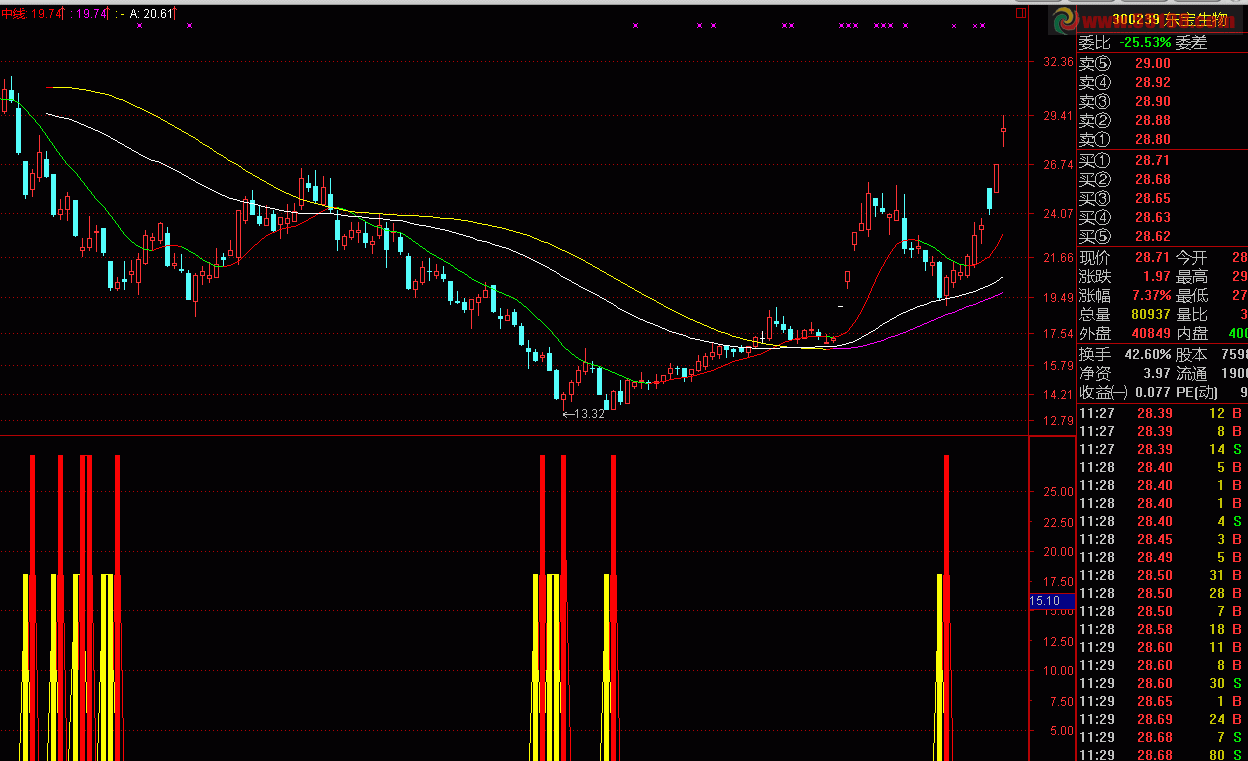Select the 11:28 trade at price 28.45
The height and width of the screenshot is (761, 1248).
1162,539
